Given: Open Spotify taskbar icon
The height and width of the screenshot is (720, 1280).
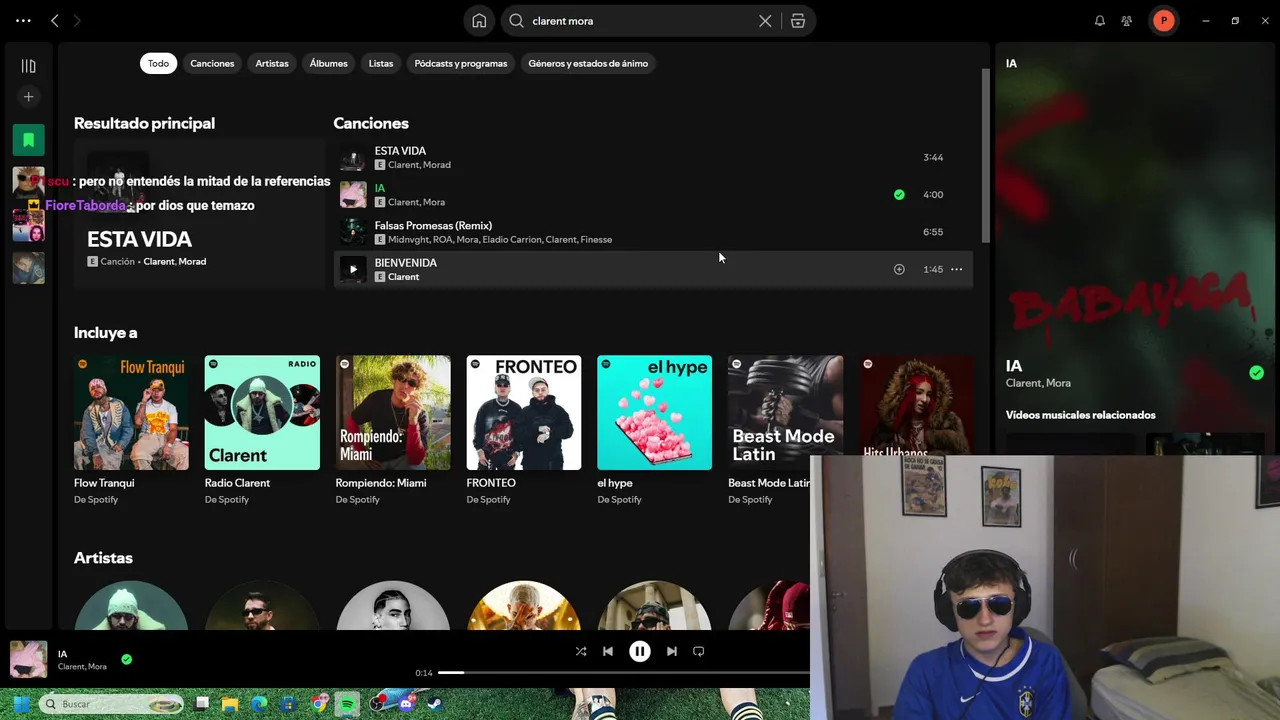Looking at the screenshot, I should [347, 704].
